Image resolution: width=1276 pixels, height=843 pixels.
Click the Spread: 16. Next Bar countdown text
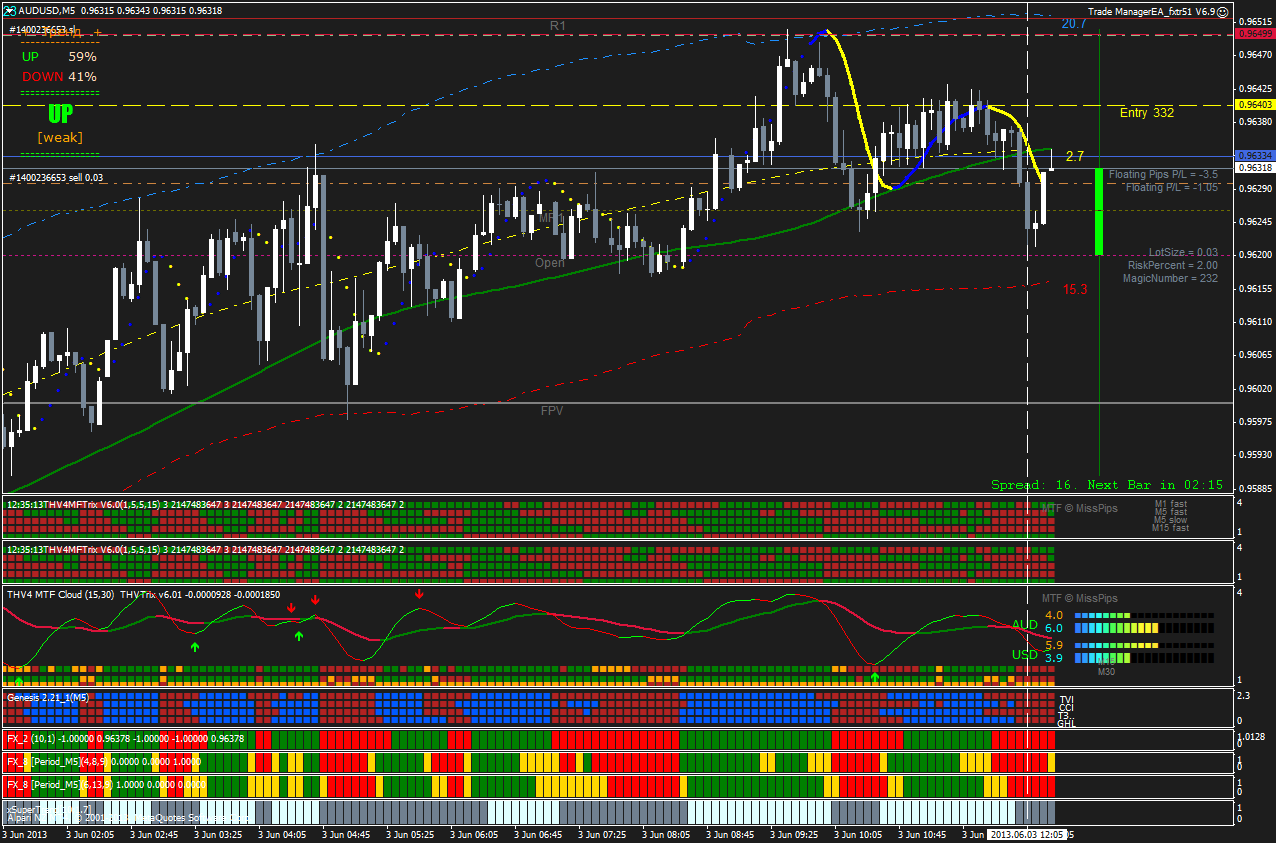pos(1107,485)
